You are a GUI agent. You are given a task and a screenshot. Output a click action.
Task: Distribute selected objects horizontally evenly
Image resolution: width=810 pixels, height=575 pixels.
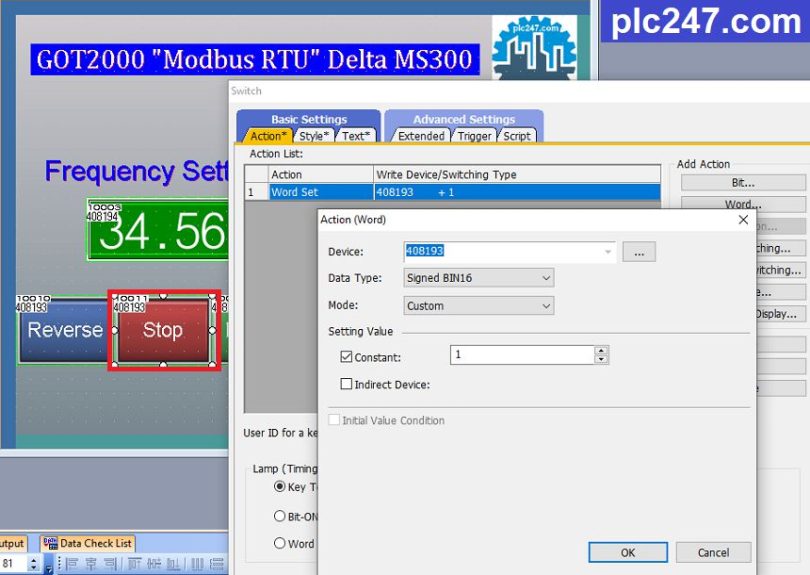(197, 564)
